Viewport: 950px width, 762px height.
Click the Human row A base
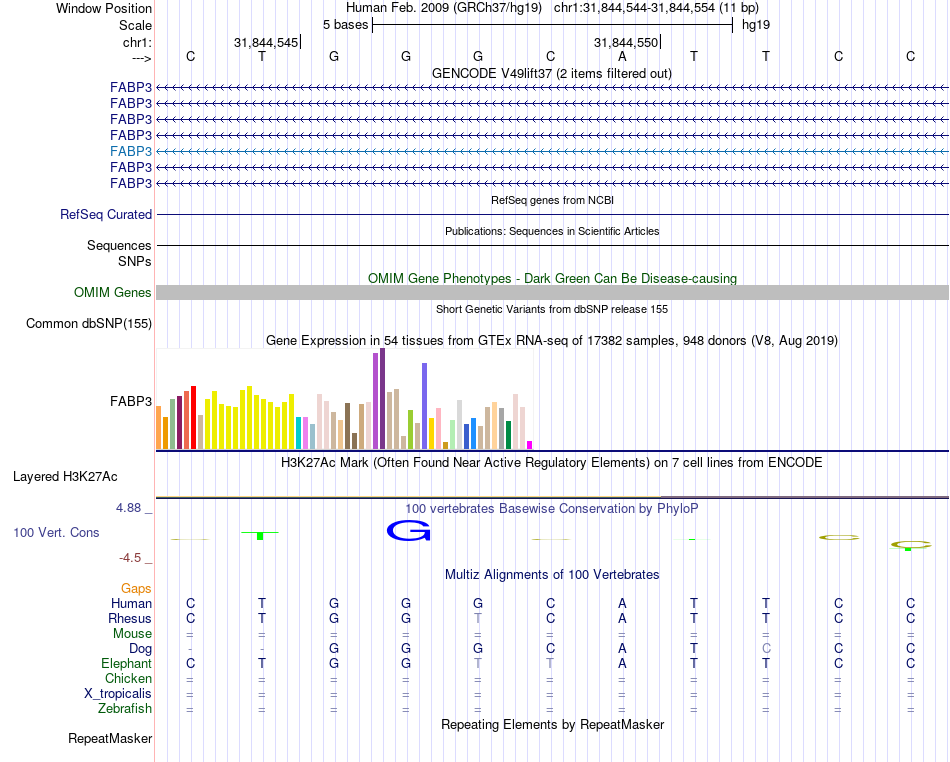coord(622,603)
